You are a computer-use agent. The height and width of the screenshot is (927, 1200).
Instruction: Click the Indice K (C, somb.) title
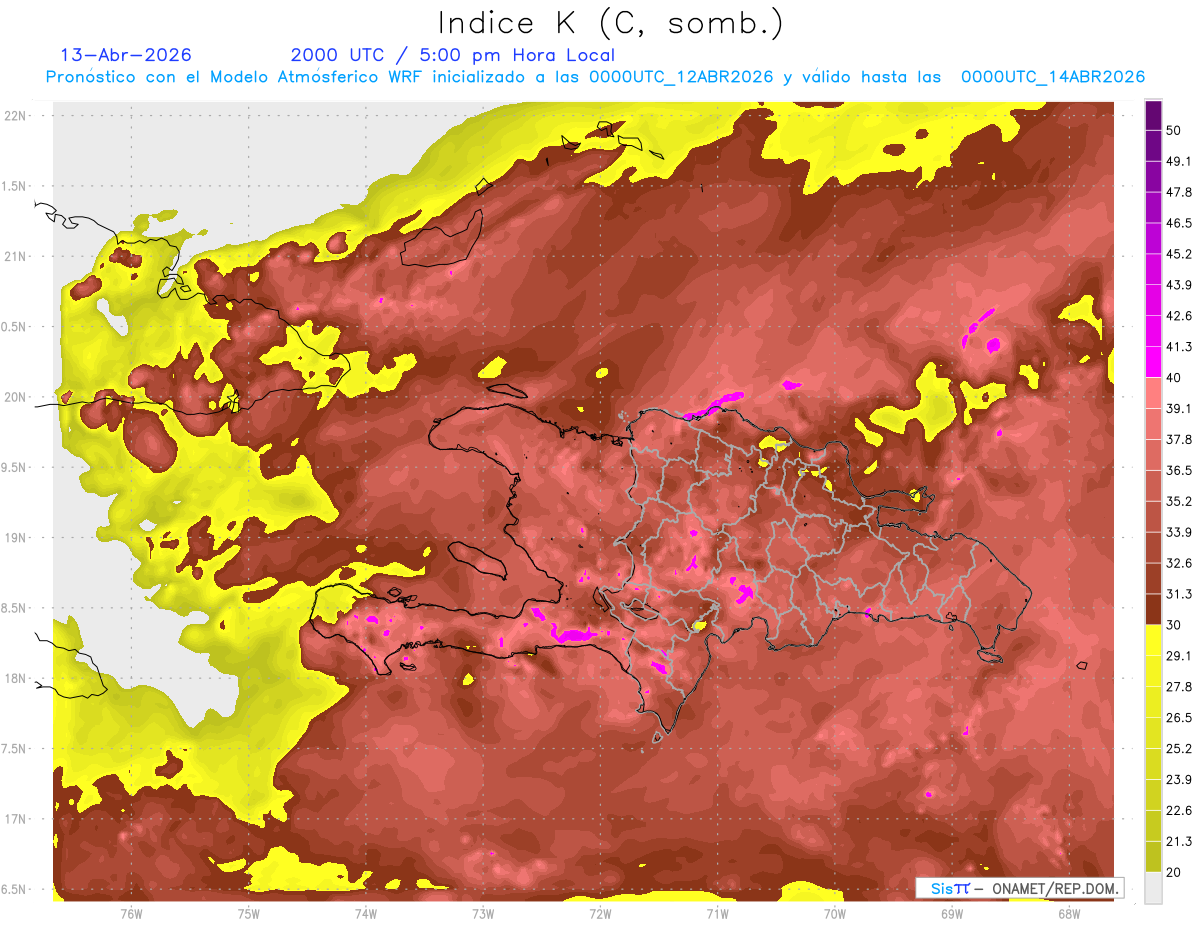(x=610, y=22)
